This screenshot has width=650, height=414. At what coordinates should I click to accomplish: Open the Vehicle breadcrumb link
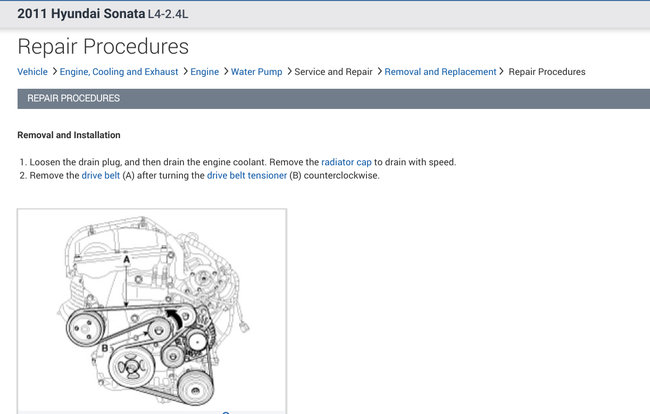32,72
